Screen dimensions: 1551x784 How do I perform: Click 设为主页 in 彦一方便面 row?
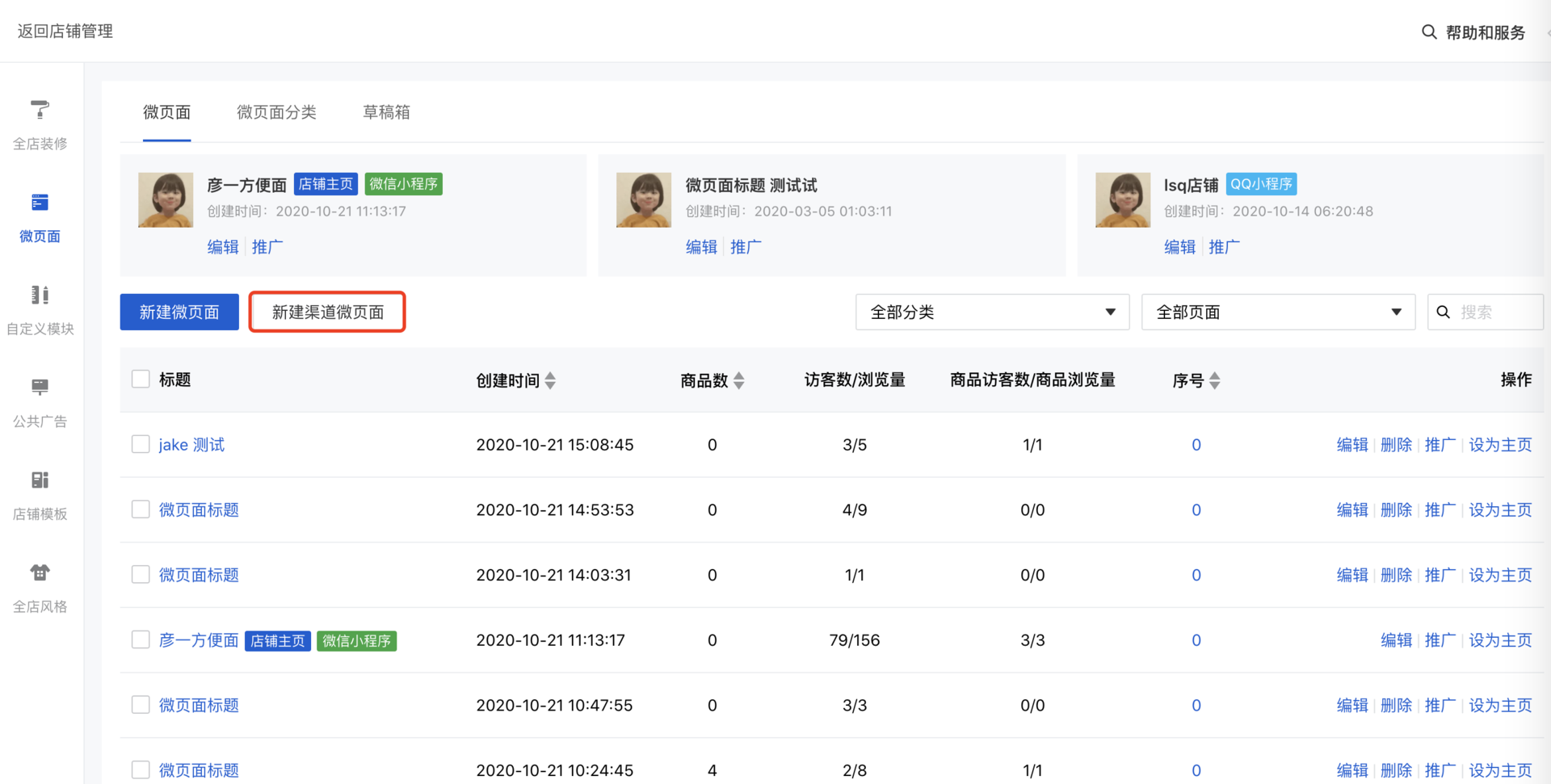pyautogui.click(x=1500, y=640)
